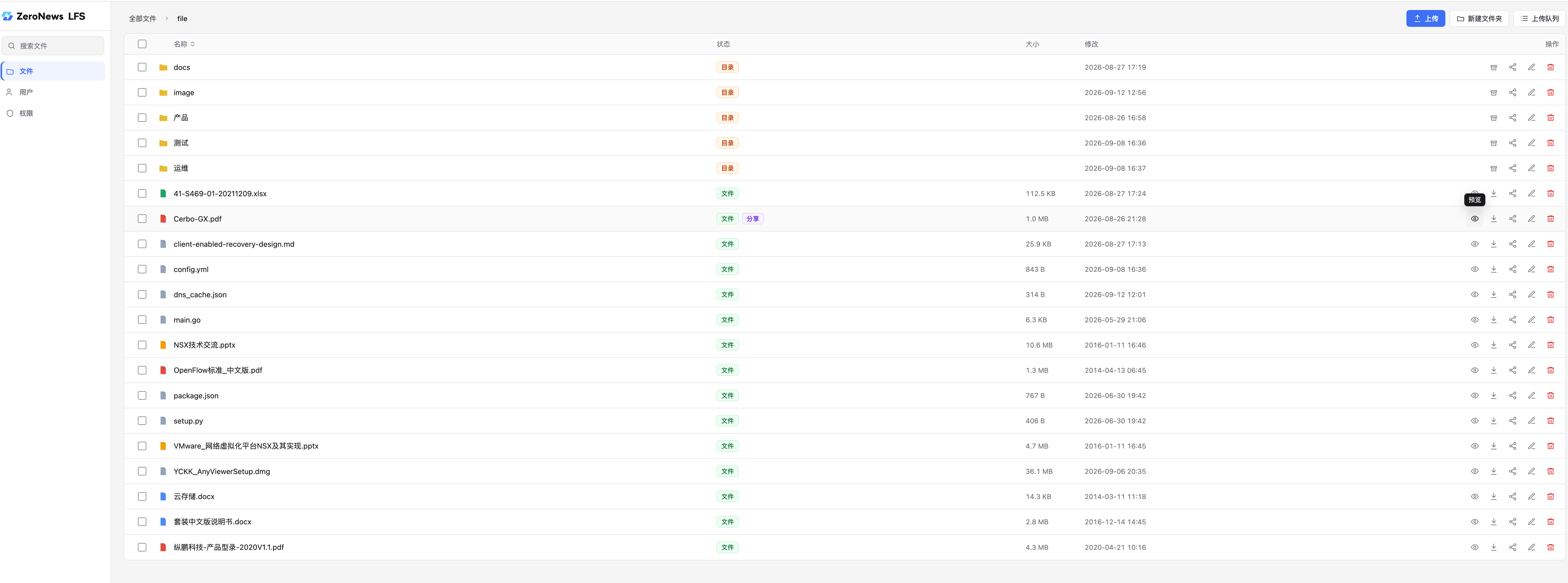Download YCKK_AnyViewerSetup.dmg installer
Image resolution: width=1568 pixels, height=583 pixels.
coord(1493,471)
